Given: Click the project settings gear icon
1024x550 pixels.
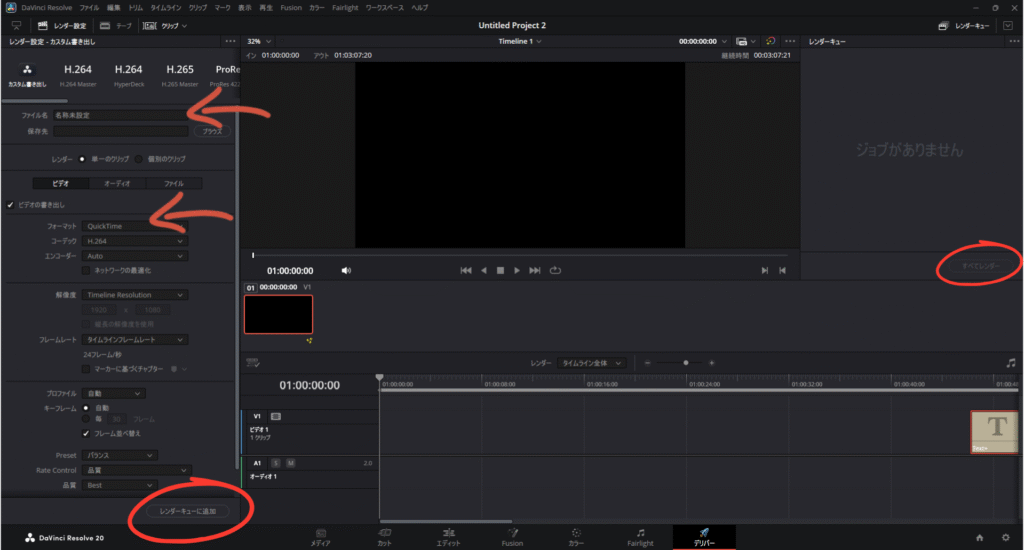Looking at the screenshot, I should point(1005,537).
